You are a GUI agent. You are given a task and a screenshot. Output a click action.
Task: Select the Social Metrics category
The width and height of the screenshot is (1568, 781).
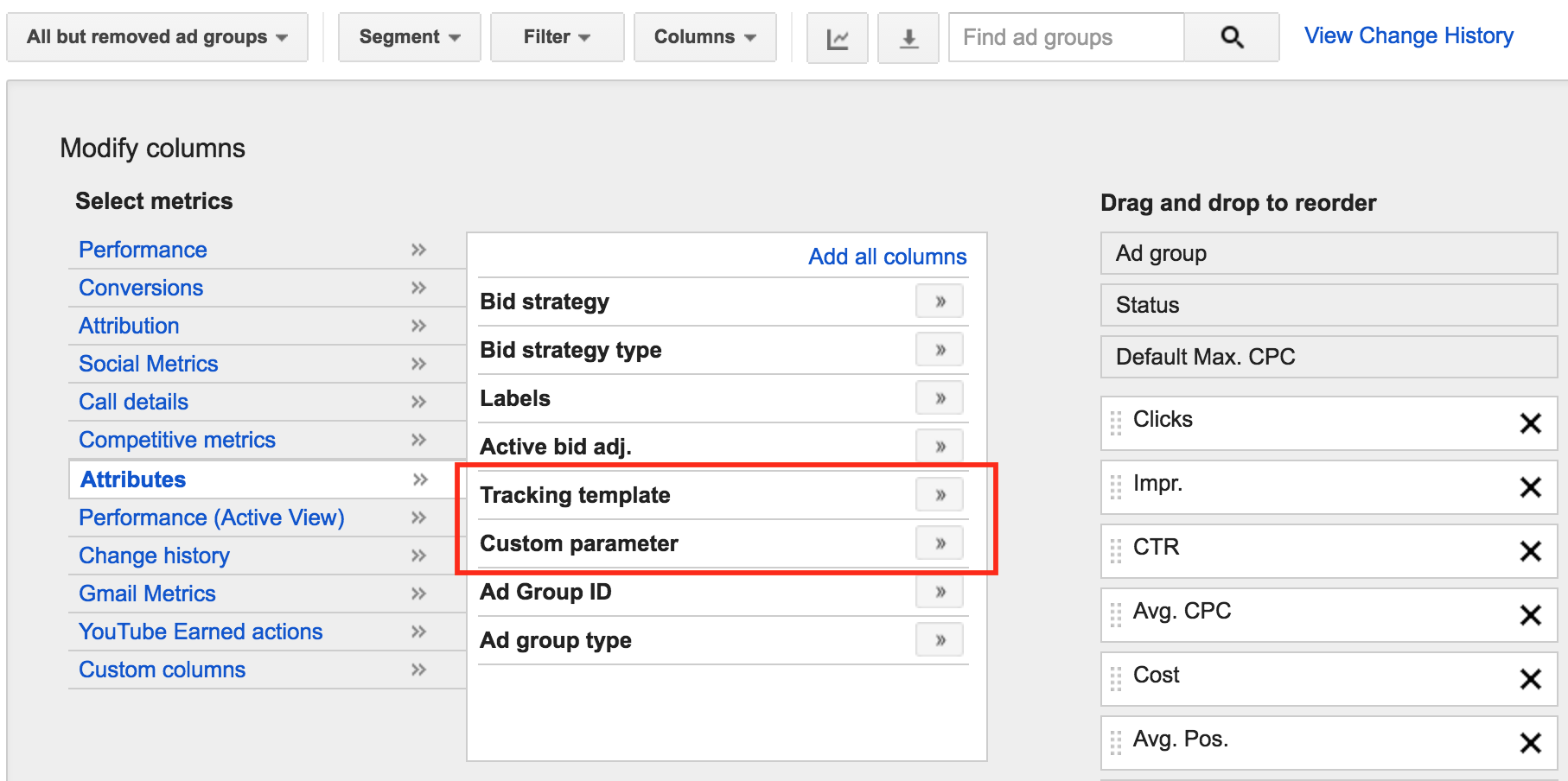(x=149, y=364)
